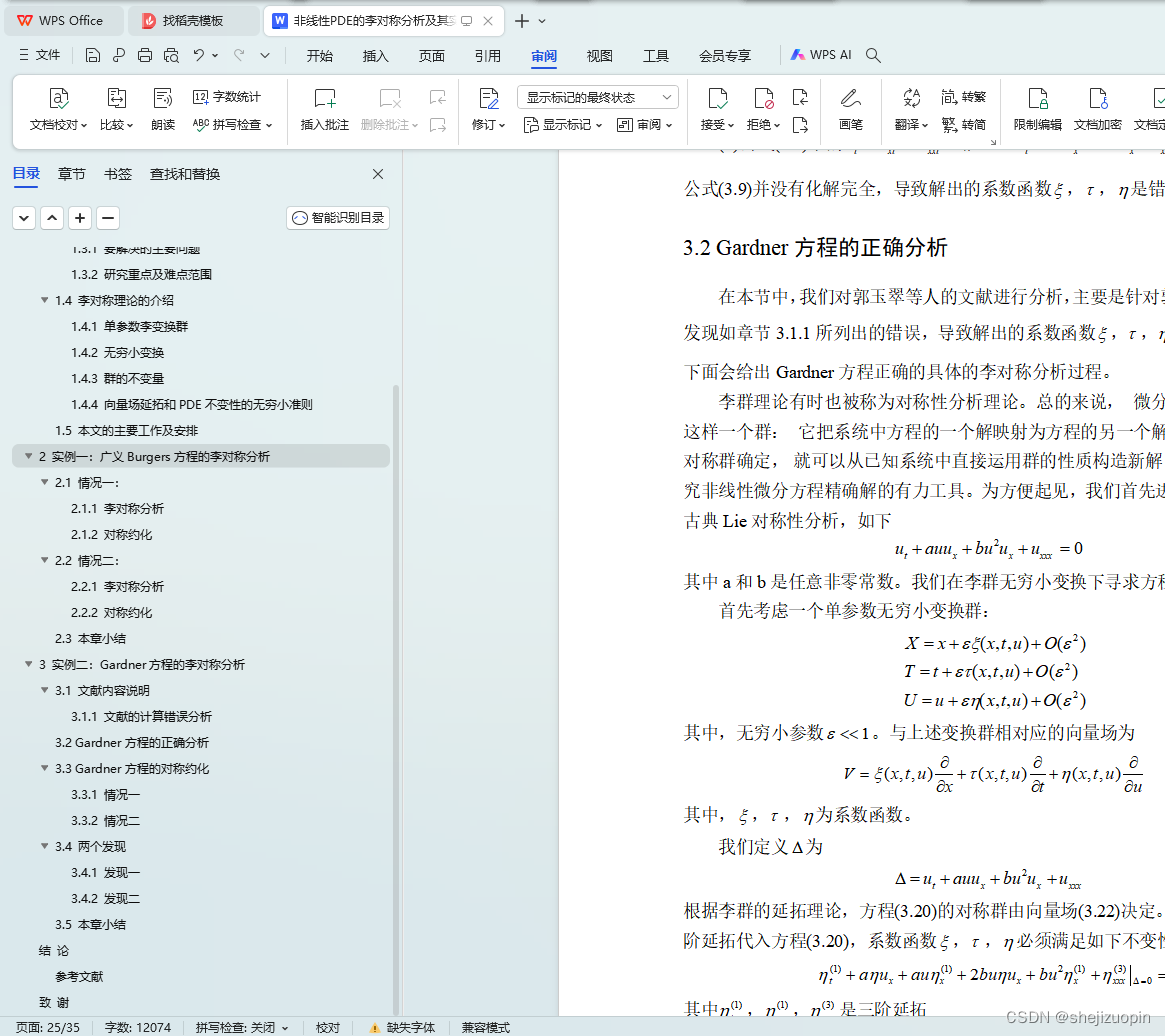
Task: Jump to 3.2 Gardner 方程的正确分析 heading
Action: point(132,742)
